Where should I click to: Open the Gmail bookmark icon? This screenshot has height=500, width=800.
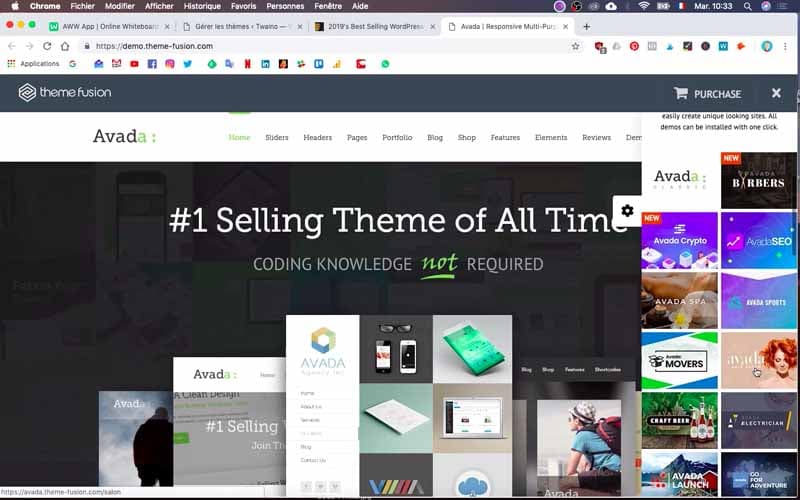click(x=116, y=64)
